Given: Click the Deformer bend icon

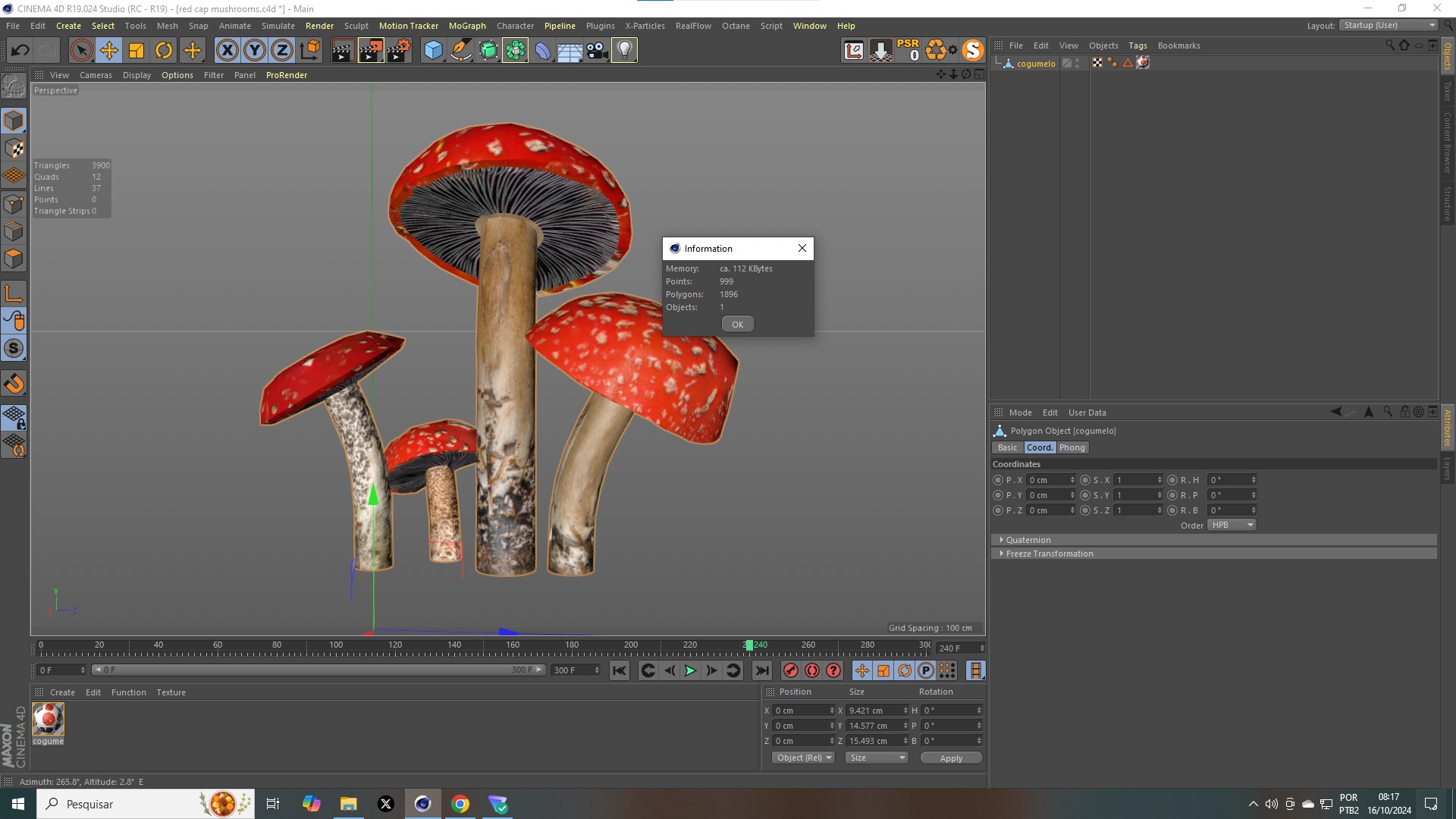Looking at the screenshot, I should point(542,51).
